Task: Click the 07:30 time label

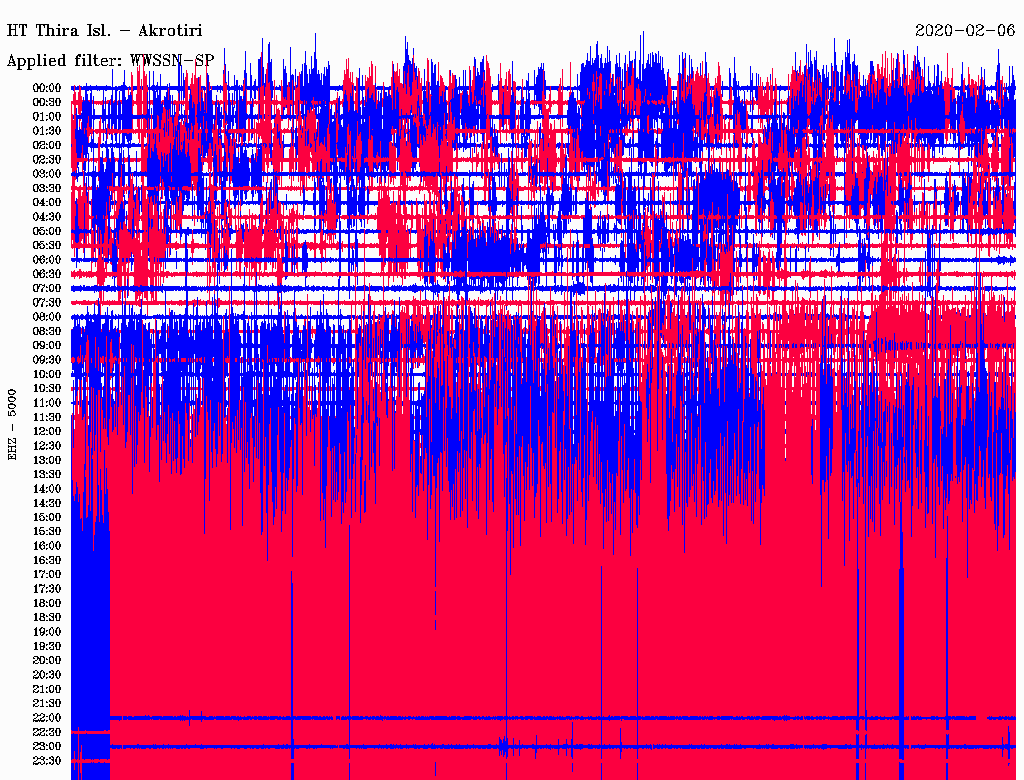Action: 47,302
